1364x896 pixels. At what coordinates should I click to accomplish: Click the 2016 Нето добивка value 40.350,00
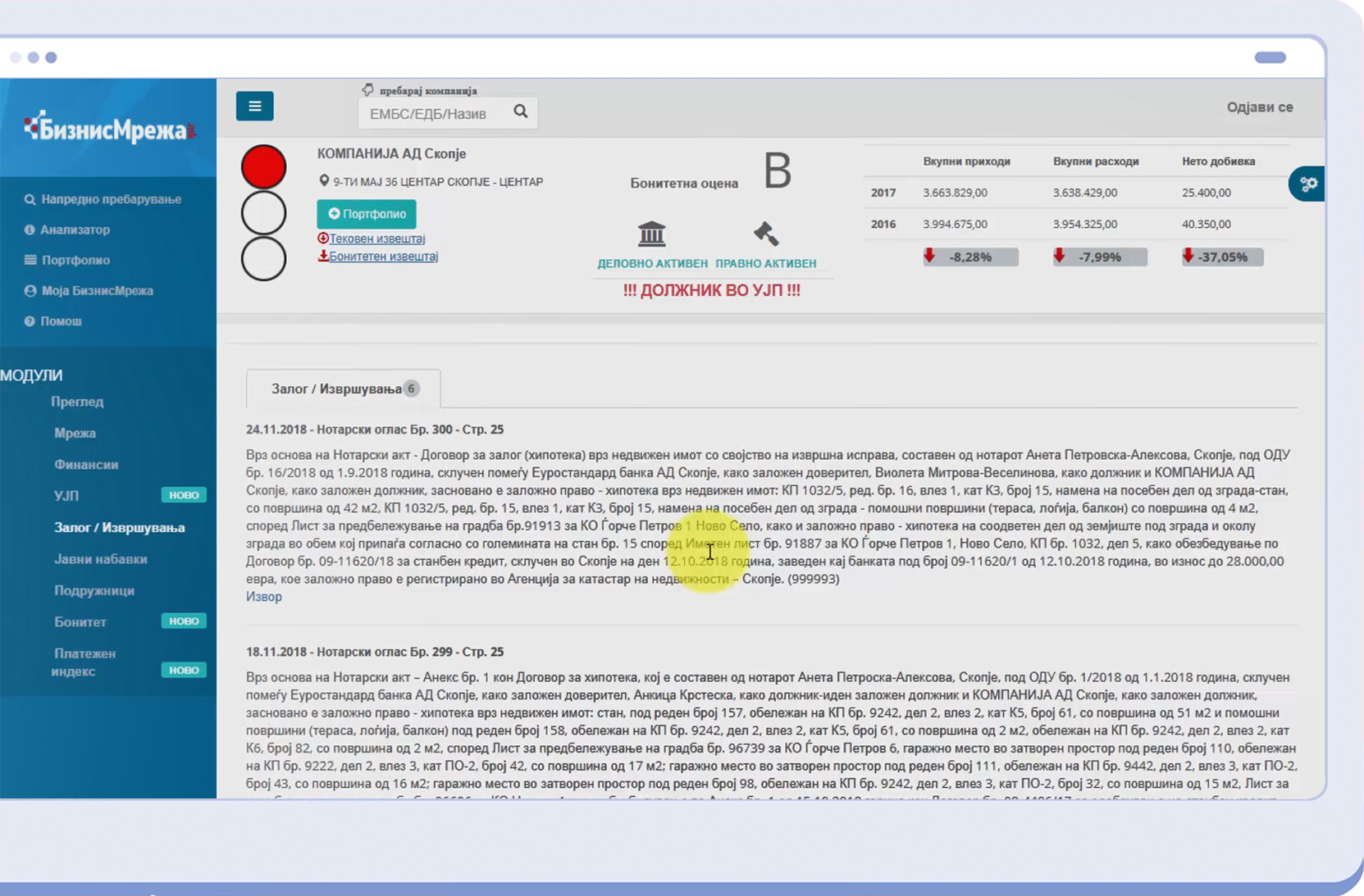click(x=1206, y=224)
